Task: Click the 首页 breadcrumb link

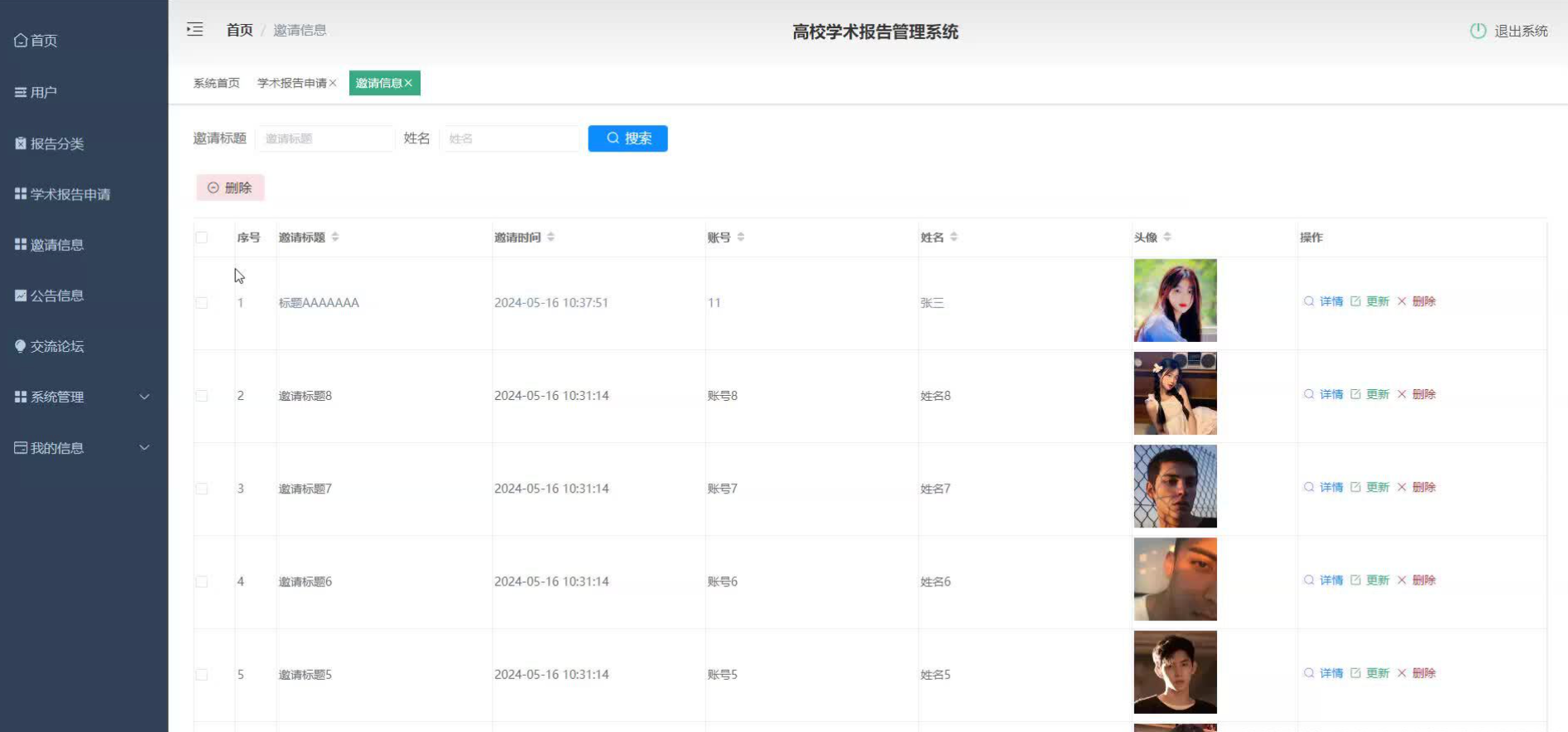Action: tap(239, 30)
